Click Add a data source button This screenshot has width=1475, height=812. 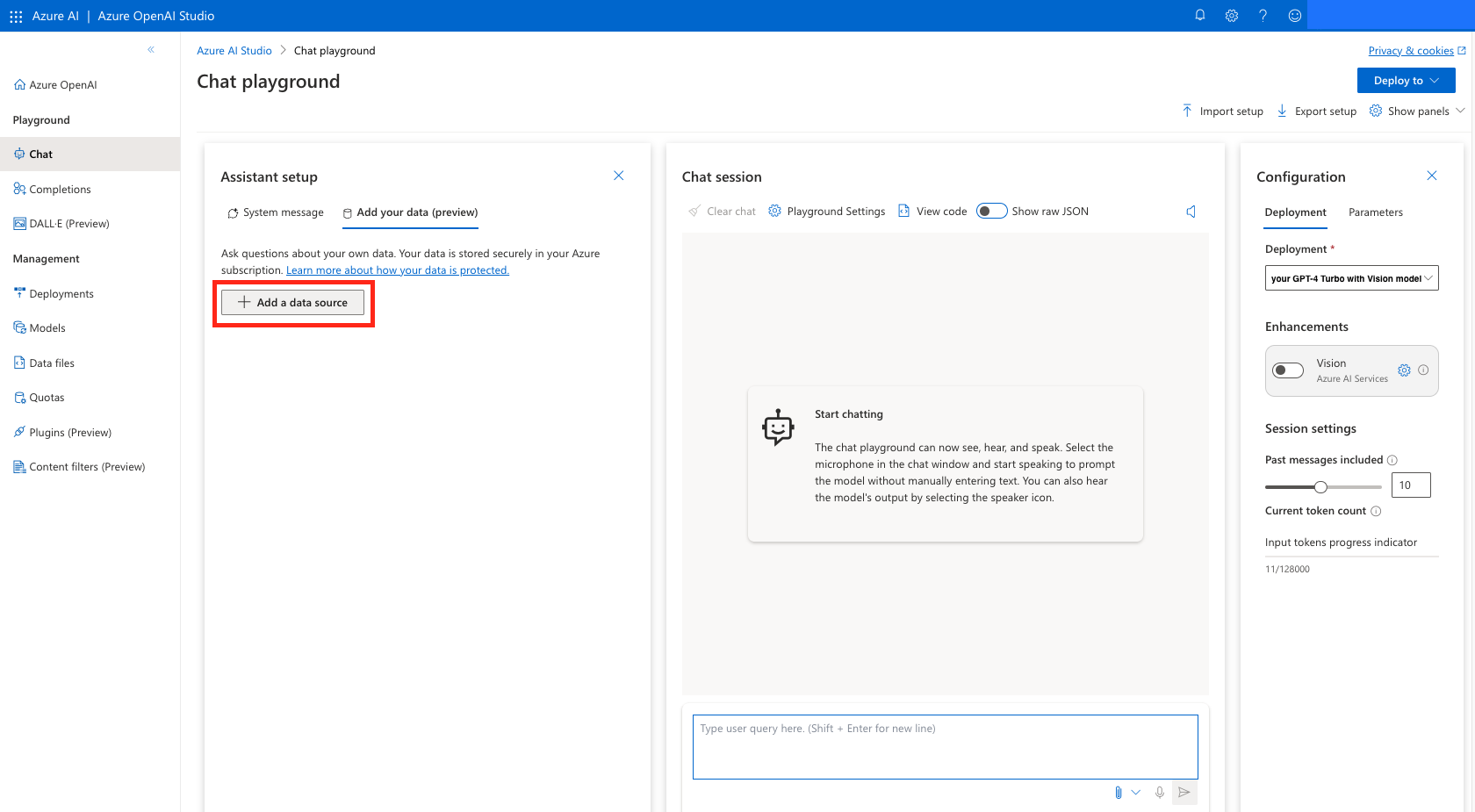pyautogui.click(x=292, y=303)
